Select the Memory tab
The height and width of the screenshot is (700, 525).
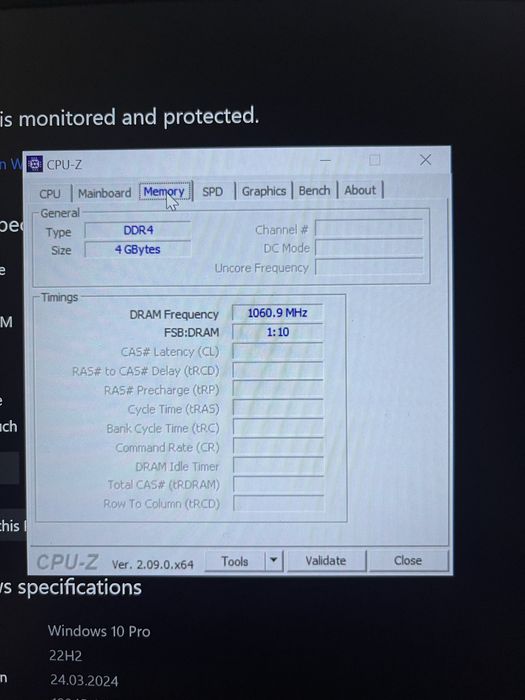165,192
